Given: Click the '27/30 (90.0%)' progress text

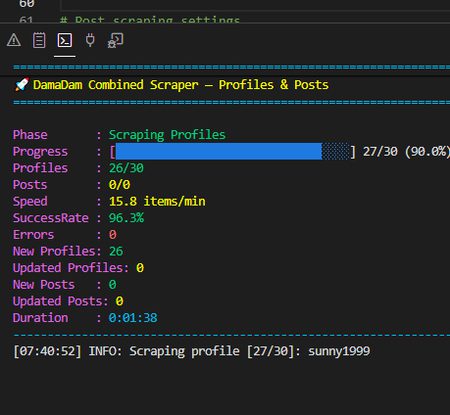Looking at the screenshot, I should pyautogui.click(x=406, y=152).
